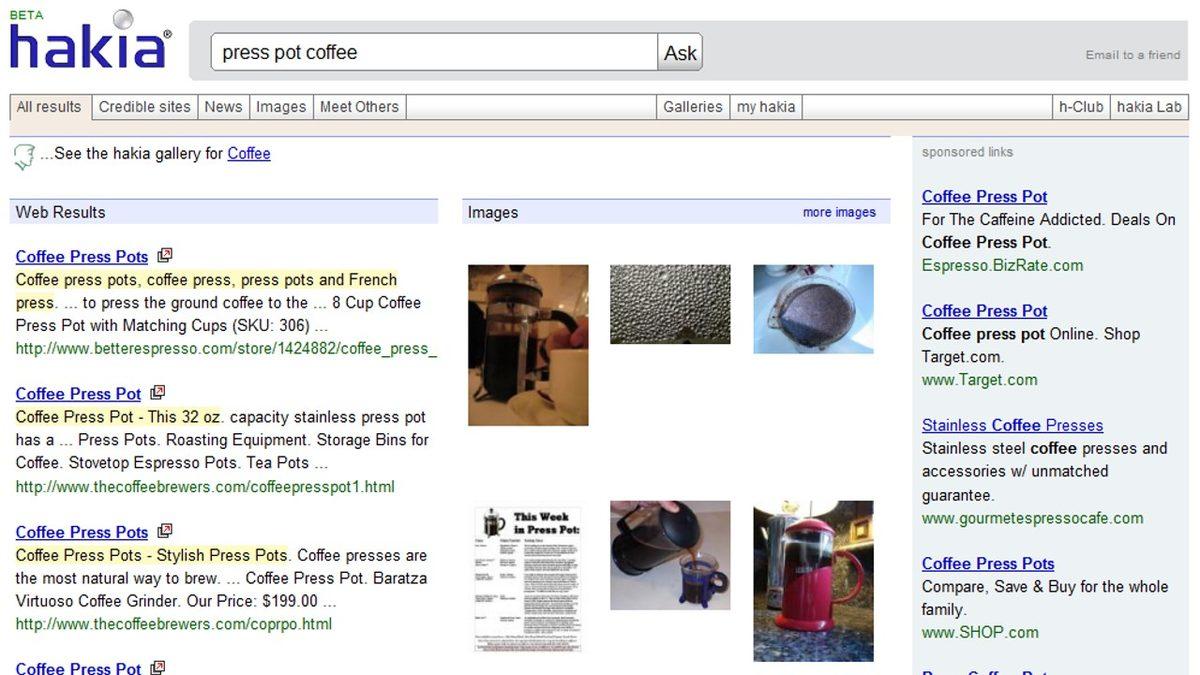Open the French press with cup thumbnail
The width and height of the screenshot is (1200, 675).
point(528,345)
